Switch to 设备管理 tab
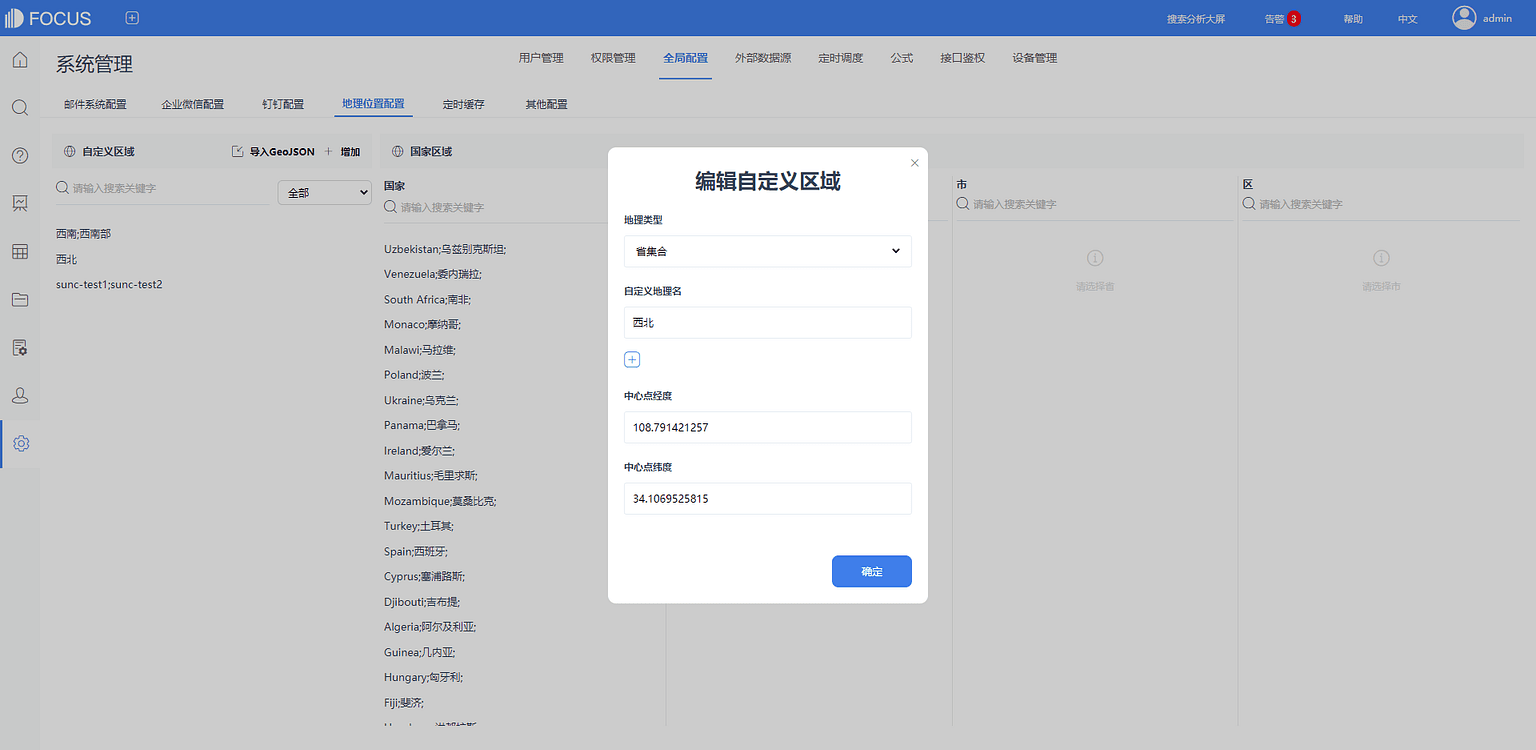Screen dimensions: 1536x750 1034,58
